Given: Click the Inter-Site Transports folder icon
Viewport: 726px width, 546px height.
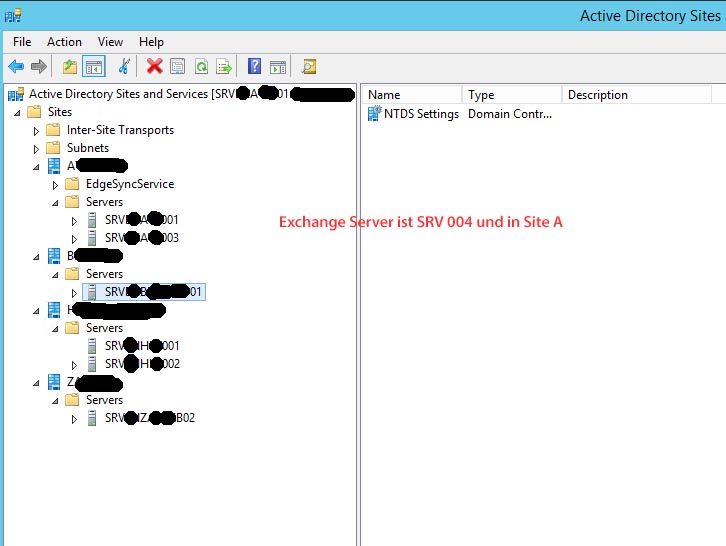Looking at the screenshot, I should (53, 130).
